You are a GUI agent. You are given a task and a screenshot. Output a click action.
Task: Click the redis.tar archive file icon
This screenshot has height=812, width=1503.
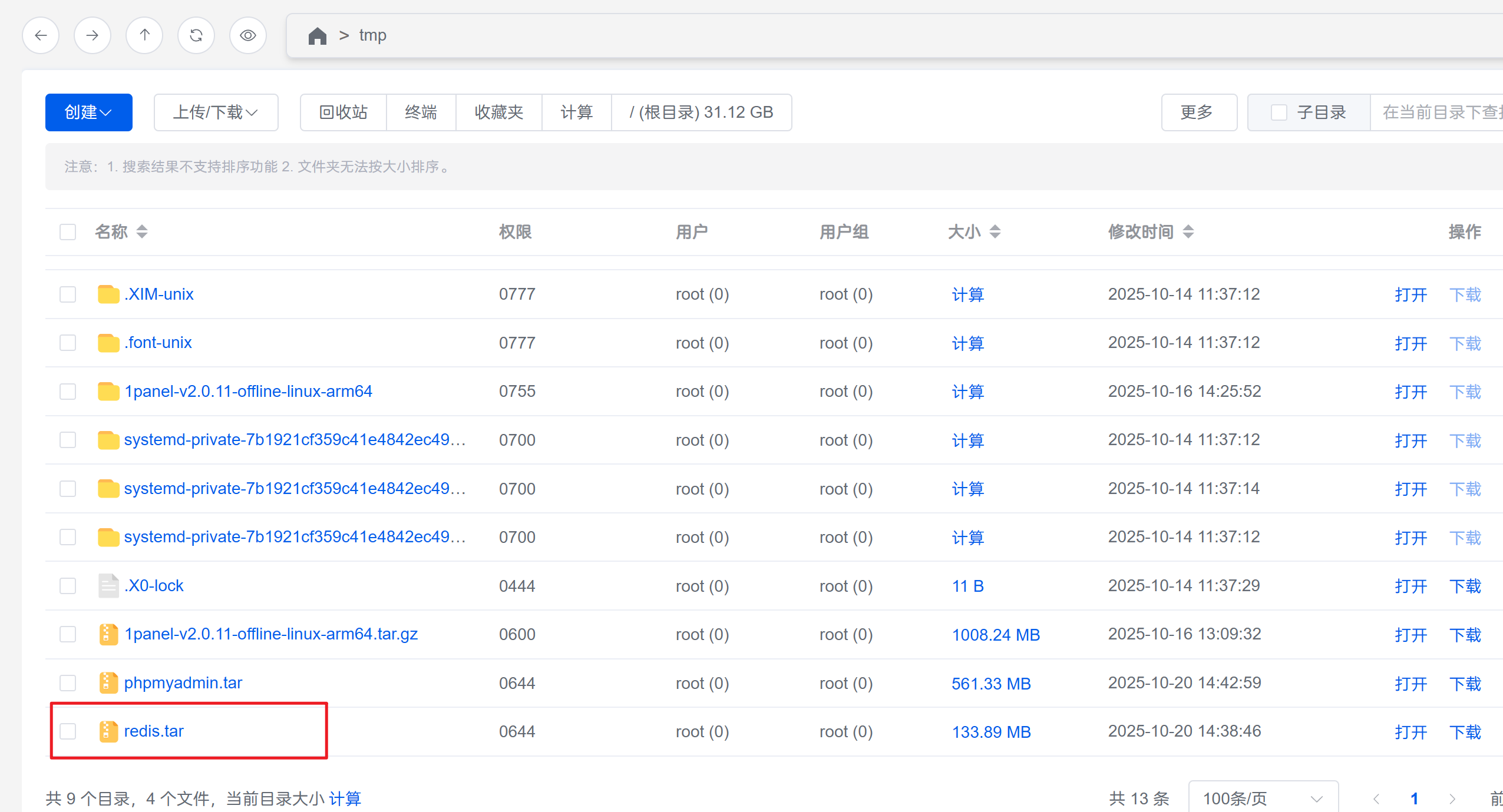(108, 731)
